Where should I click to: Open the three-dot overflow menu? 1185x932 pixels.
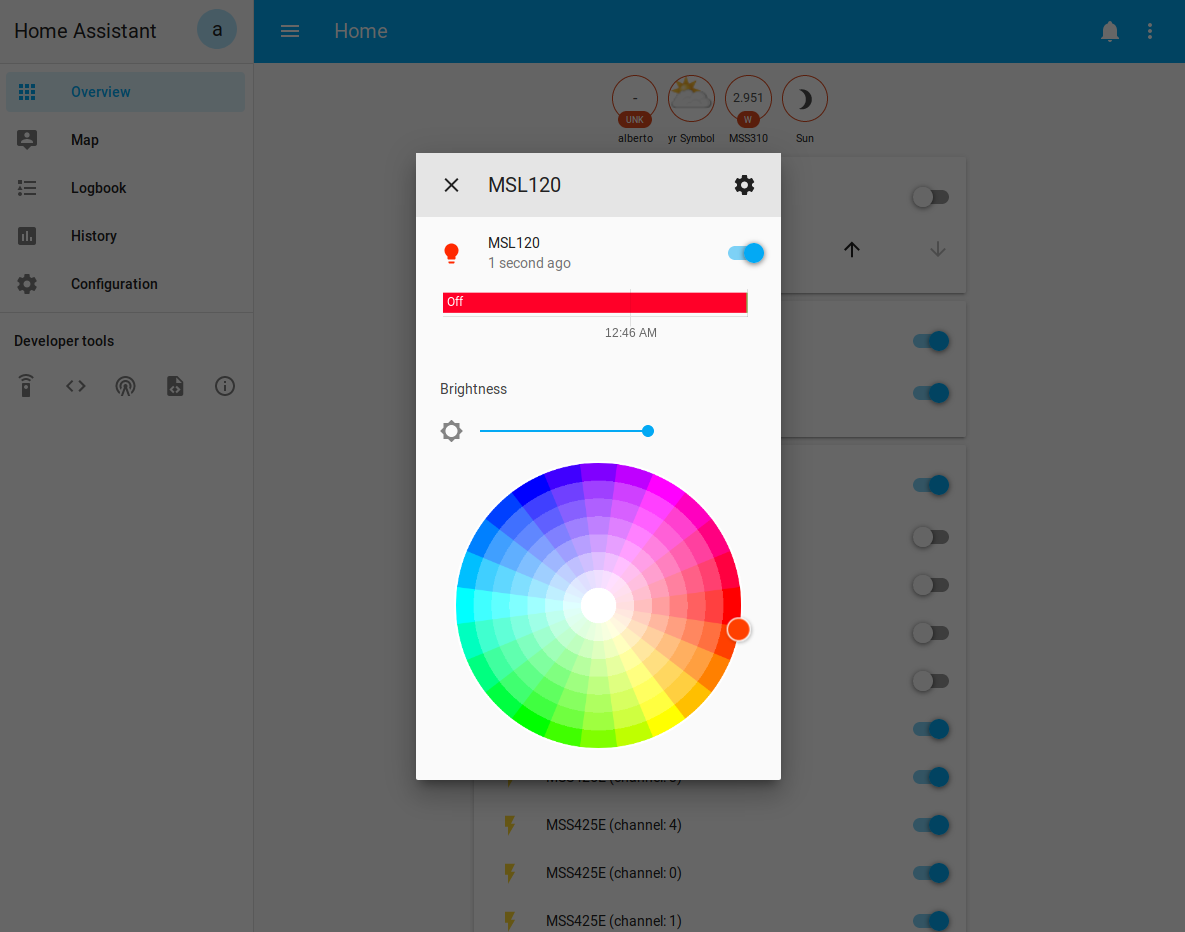point(1149,31)
